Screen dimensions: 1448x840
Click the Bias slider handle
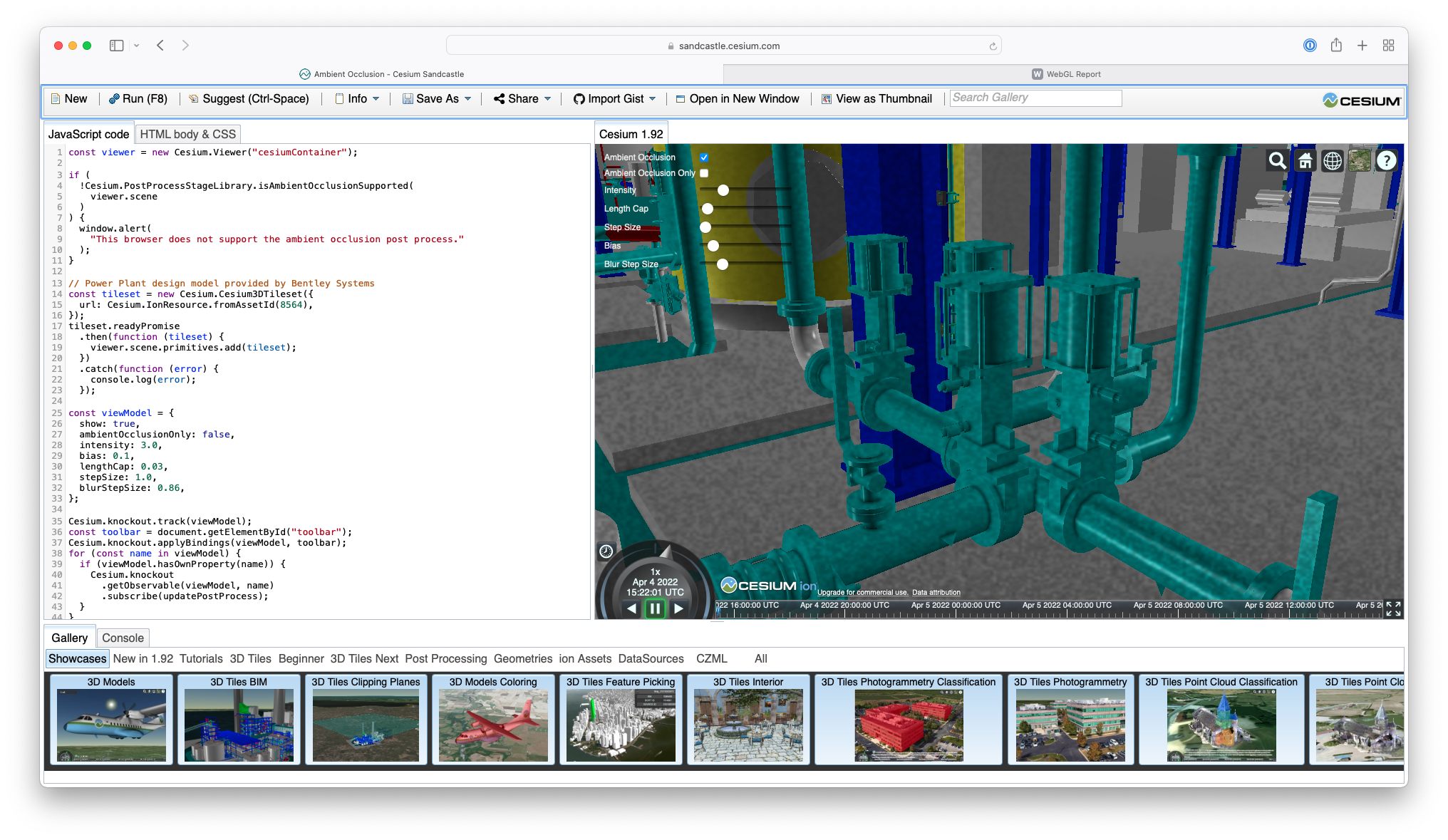pyautogui.click(x=713, y=246)
